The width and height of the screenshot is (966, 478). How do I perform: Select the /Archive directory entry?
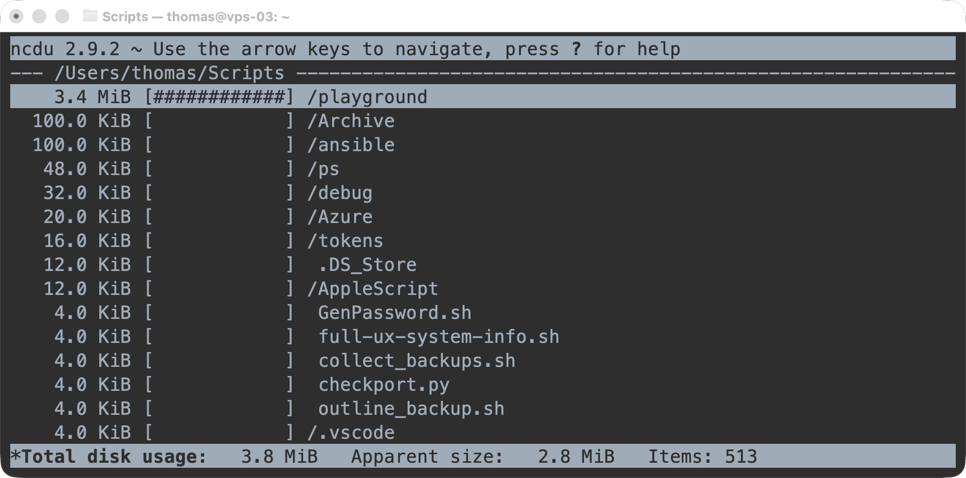coord(351,121)
